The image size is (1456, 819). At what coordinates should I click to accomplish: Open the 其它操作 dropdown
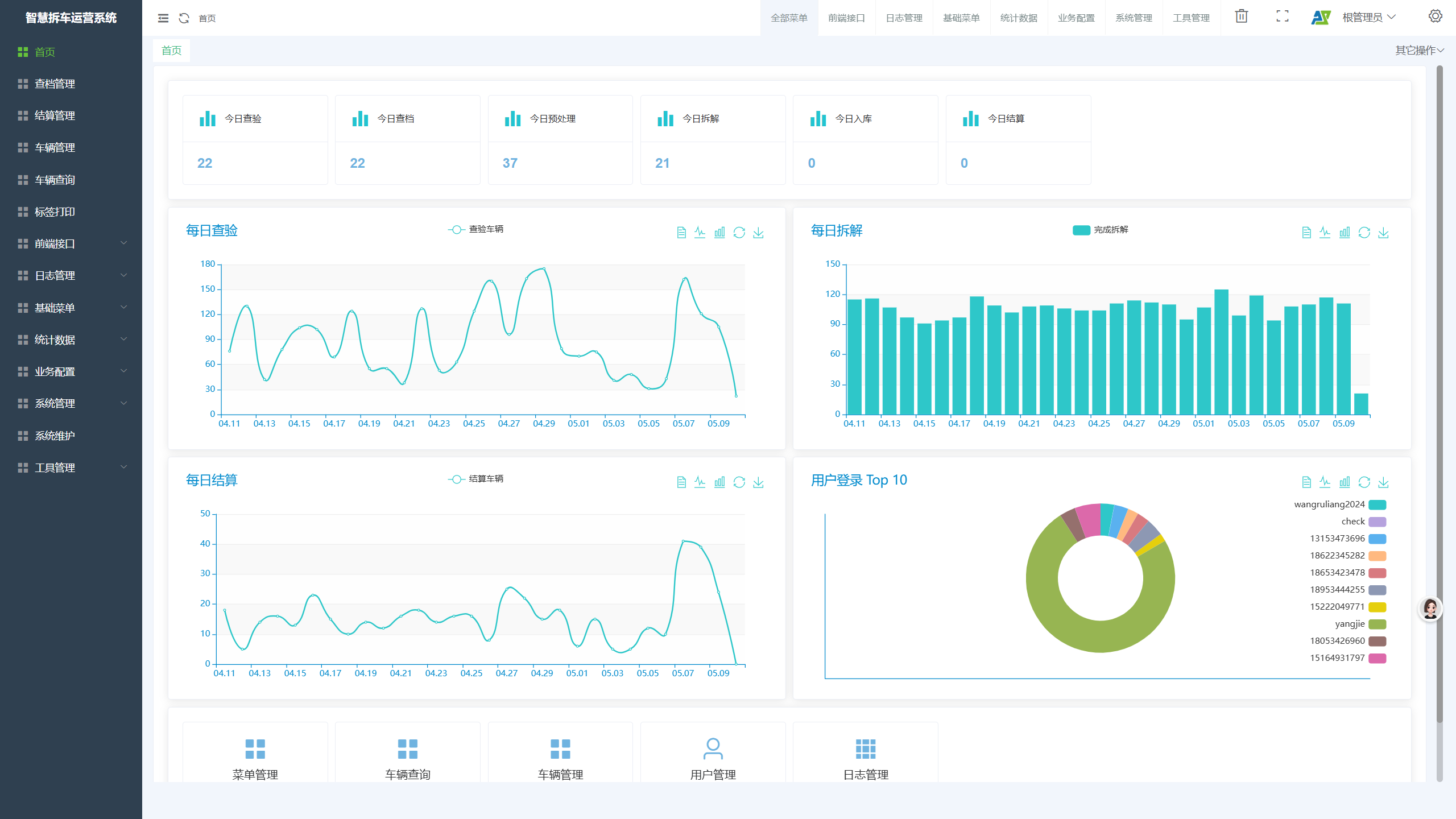point(1419,51)
